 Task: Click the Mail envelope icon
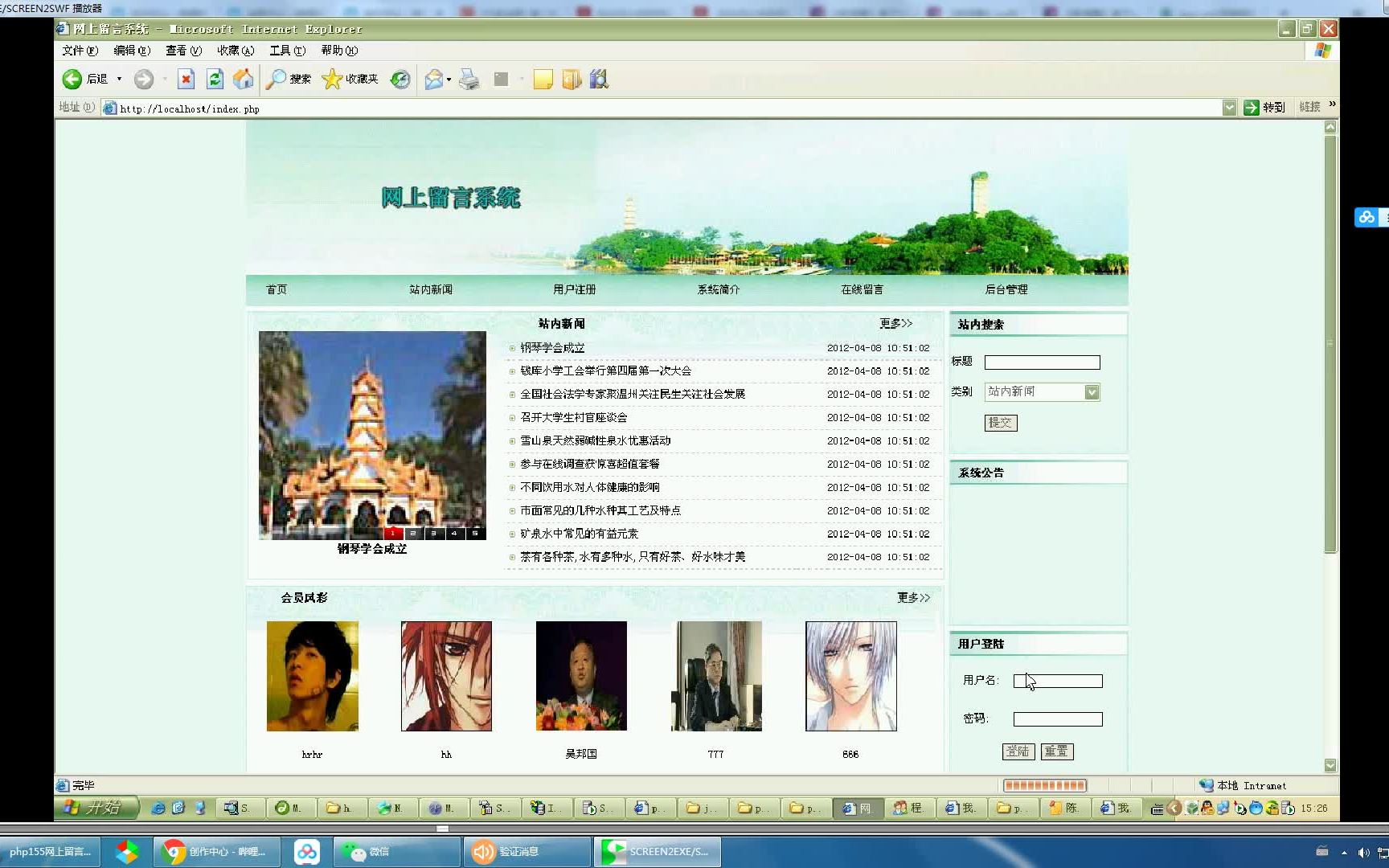433,79
